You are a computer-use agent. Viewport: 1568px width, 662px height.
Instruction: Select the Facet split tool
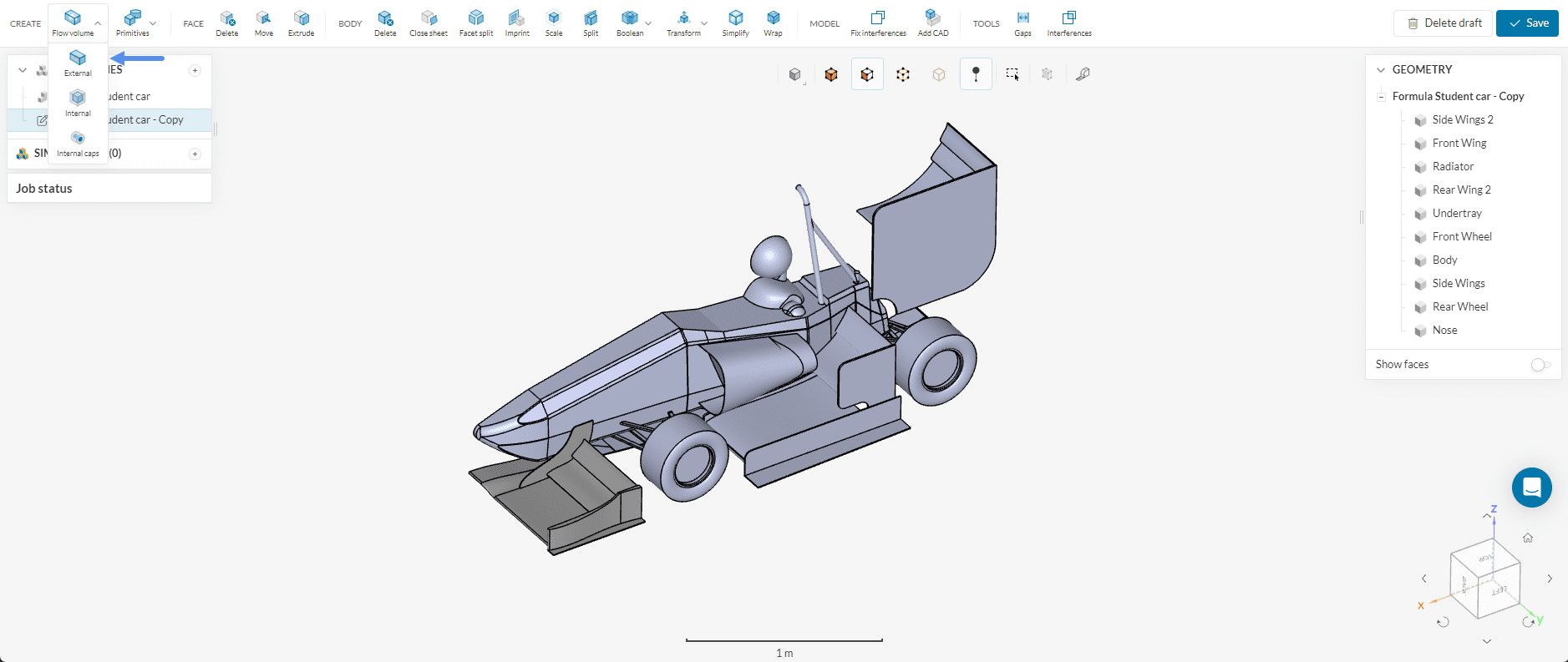475,23
